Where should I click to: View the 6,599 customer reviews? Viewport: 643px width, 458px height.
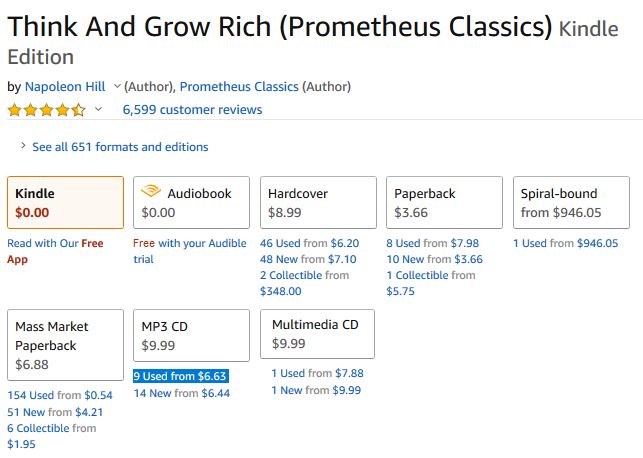pos(192,109)
